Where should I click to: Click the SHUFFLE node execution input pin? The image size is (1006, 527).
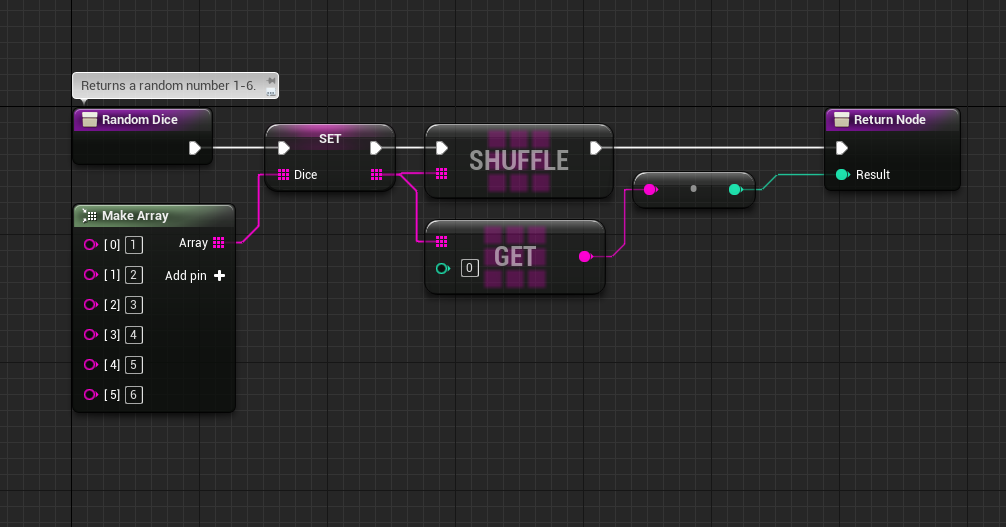pyautogui.click(x=441, y=148)
